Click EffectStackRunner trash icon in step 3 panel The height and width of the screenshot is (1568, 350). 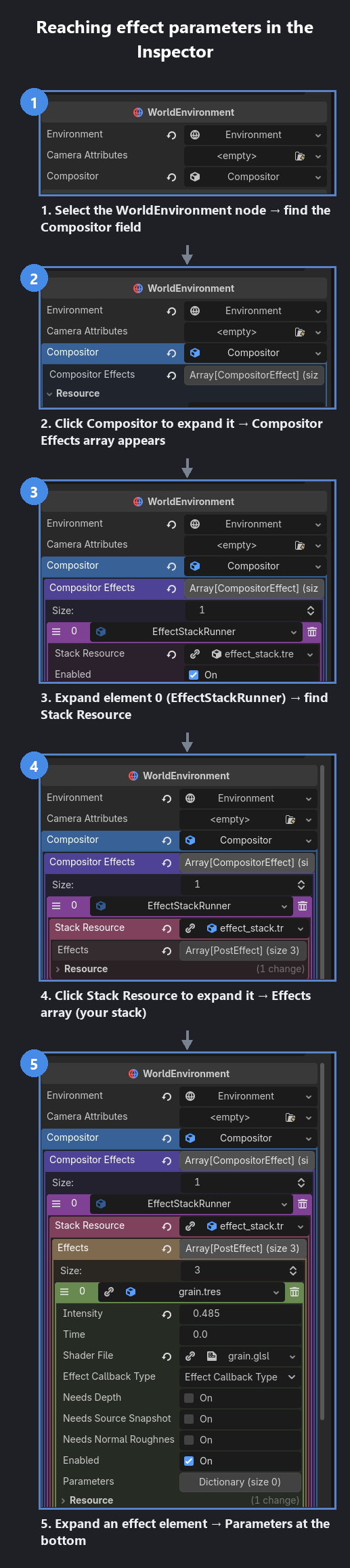[312, 632]
